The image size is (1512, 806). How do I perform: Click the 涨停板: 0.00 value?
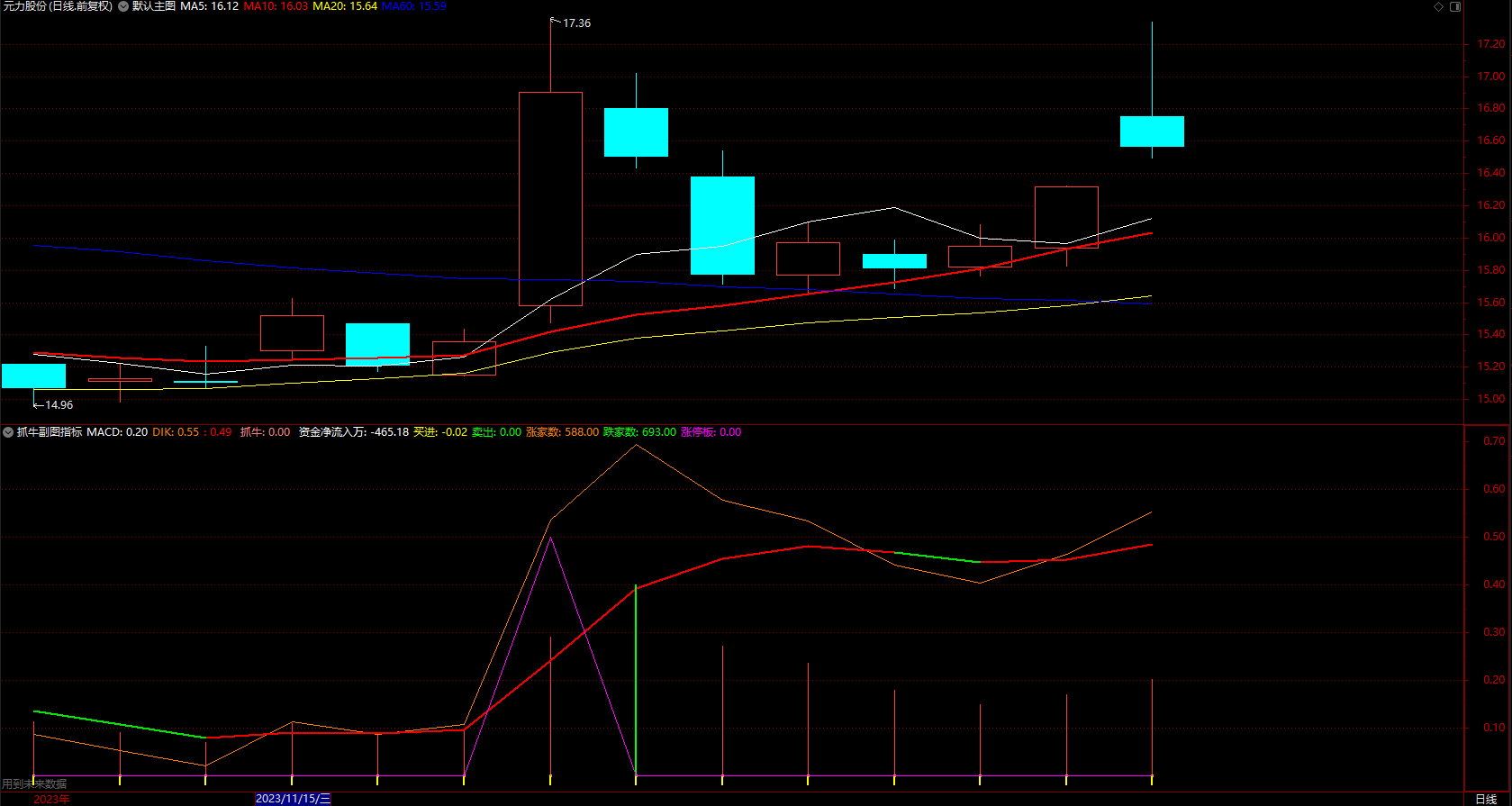(711, 432)
